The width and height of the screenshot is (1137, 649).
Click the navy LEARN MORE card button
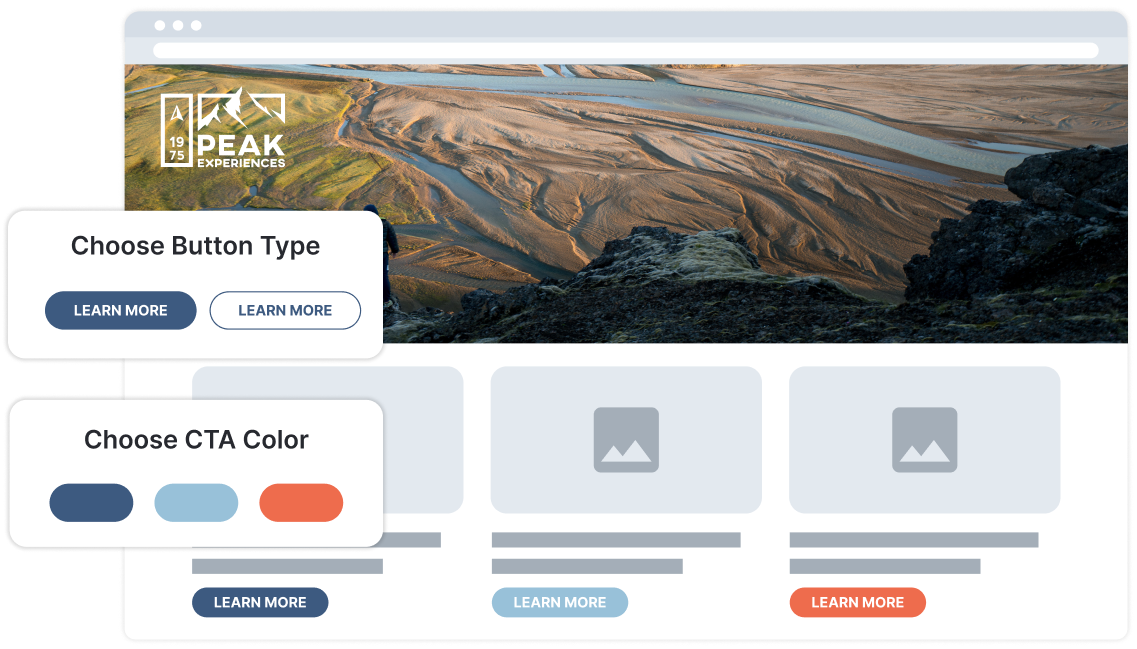tap(260, 603)
